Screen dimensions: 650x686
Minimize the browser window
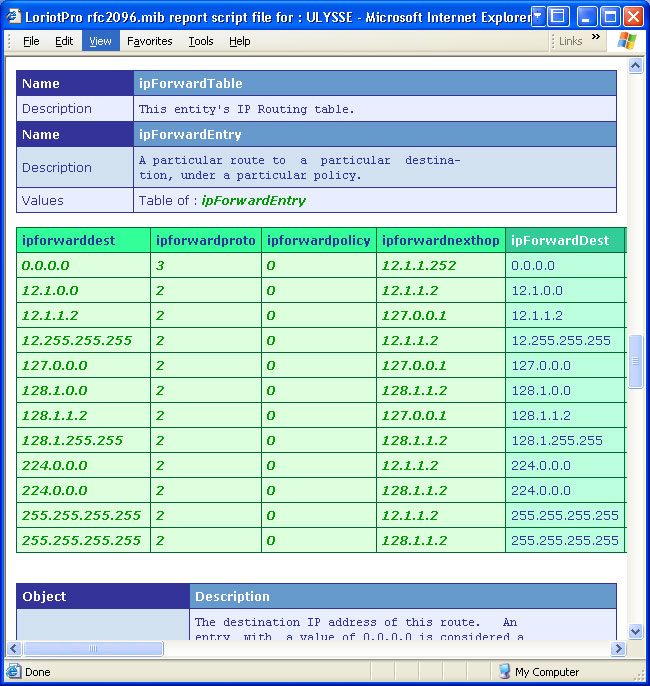point(587,17)
